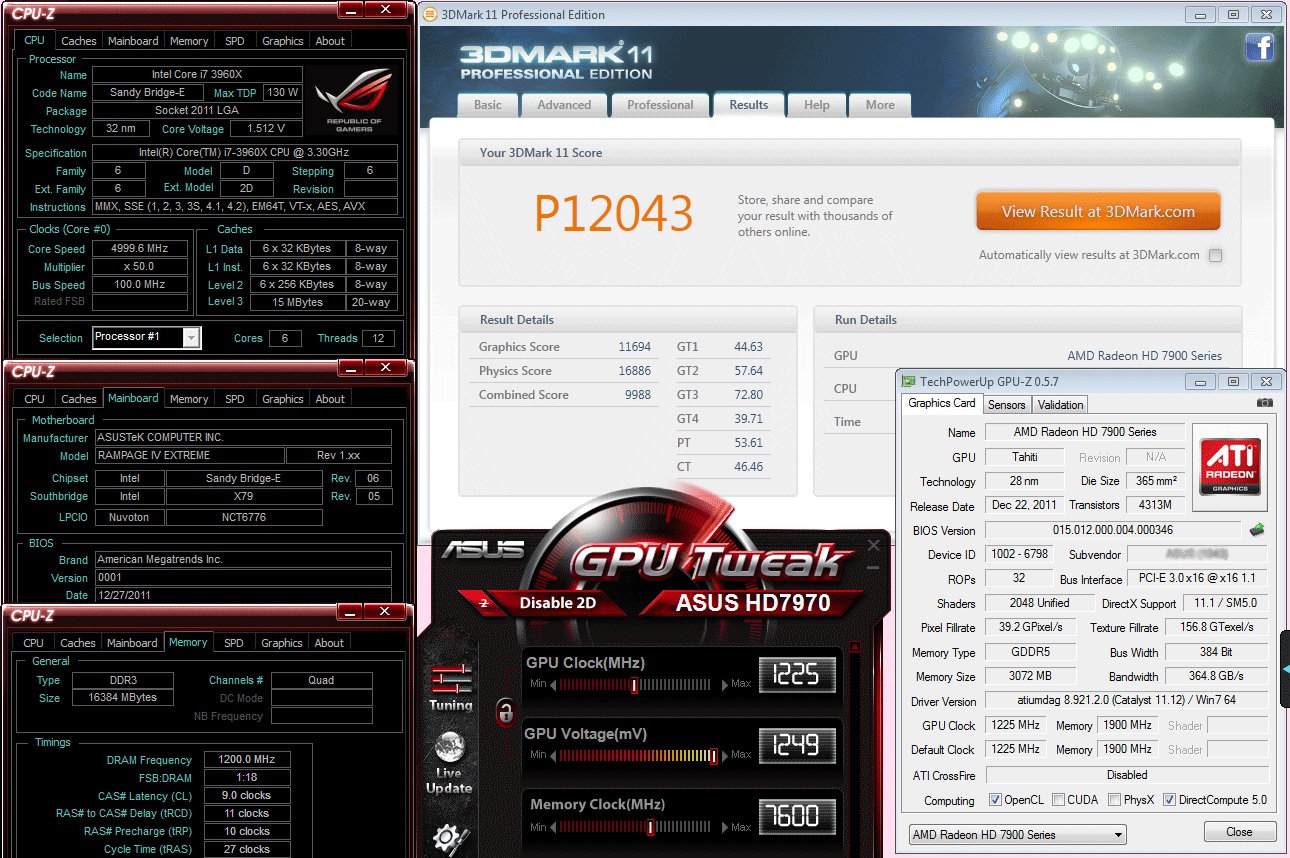
Task: Switch to Sensors tab in GPU-Z
Action: coord(1006,405)
